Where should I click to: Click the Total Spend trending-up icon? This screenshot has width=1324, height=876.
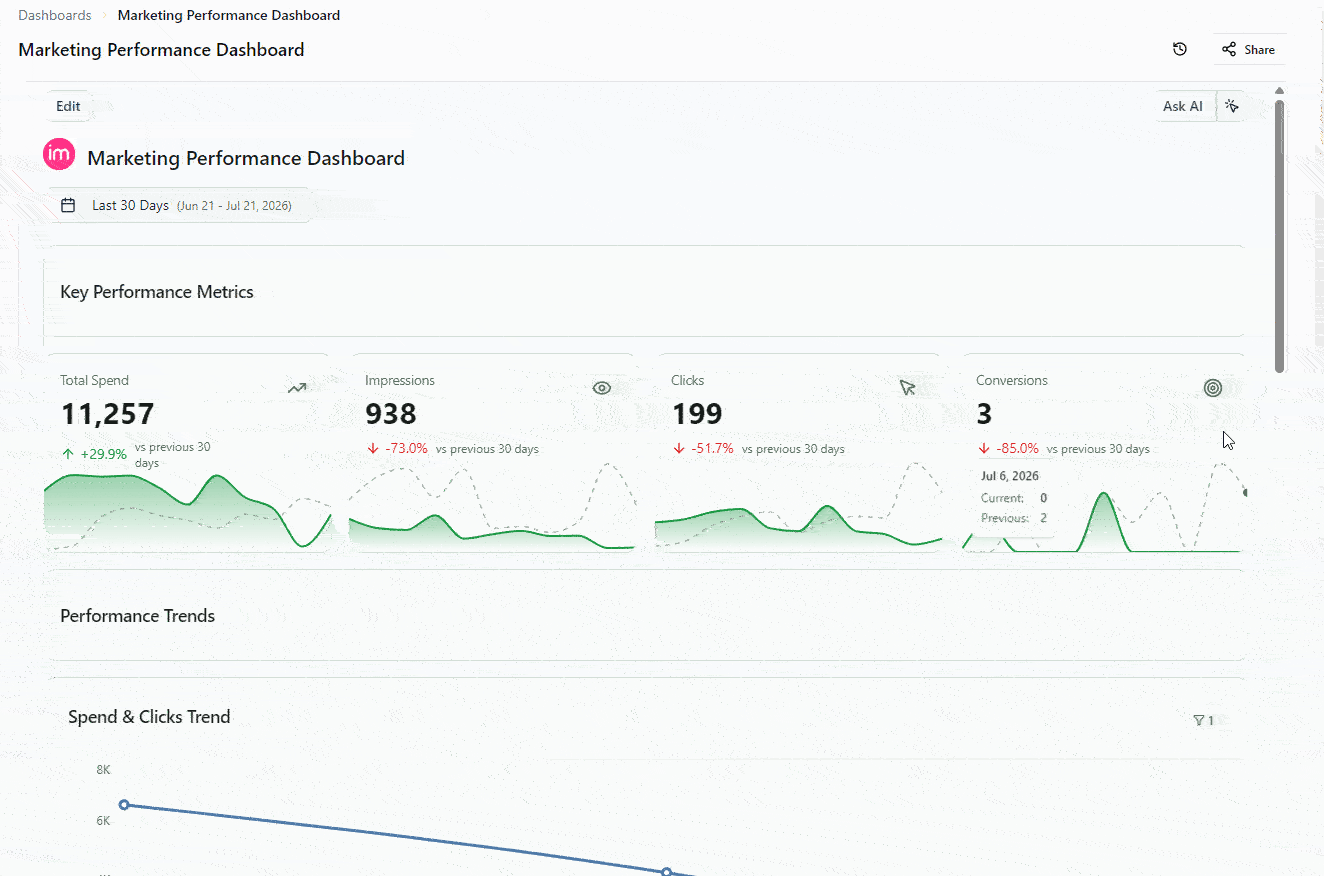297,388
